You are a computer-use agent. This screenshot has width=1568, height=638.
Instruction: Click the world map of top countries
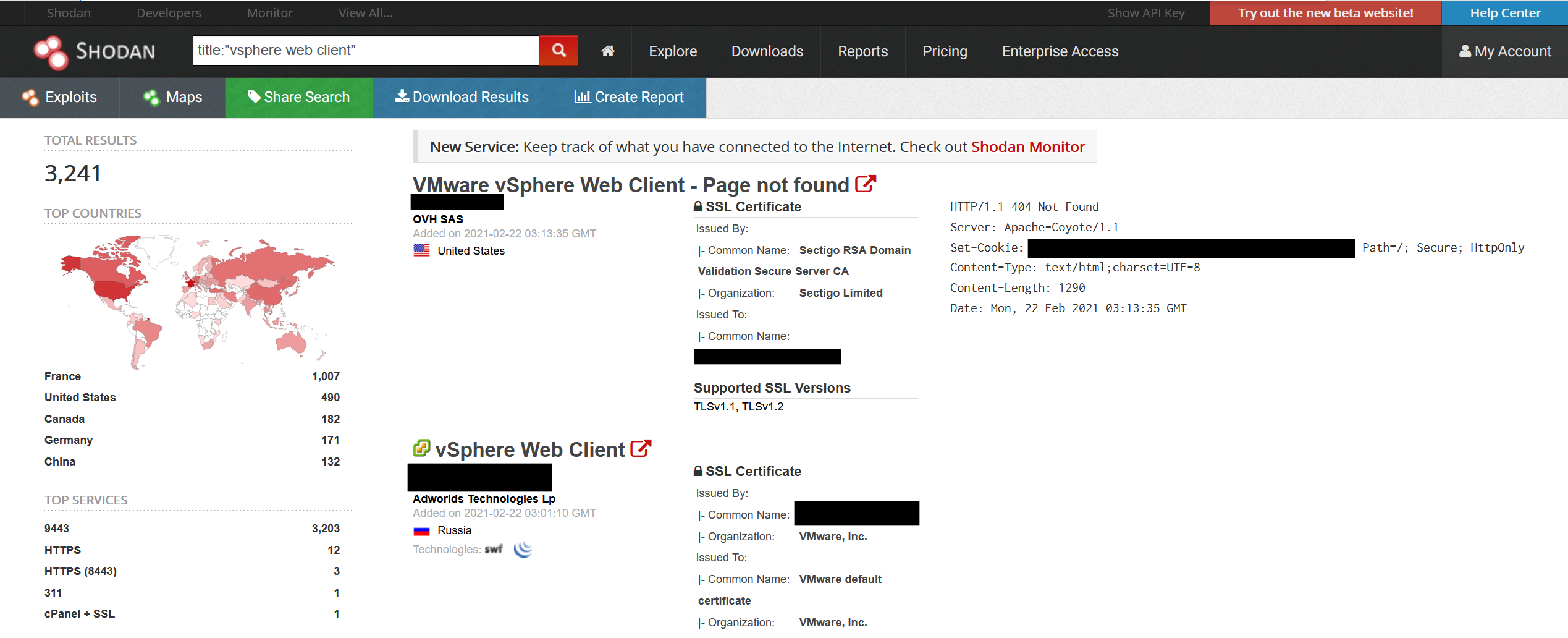(x=198, y=302)
